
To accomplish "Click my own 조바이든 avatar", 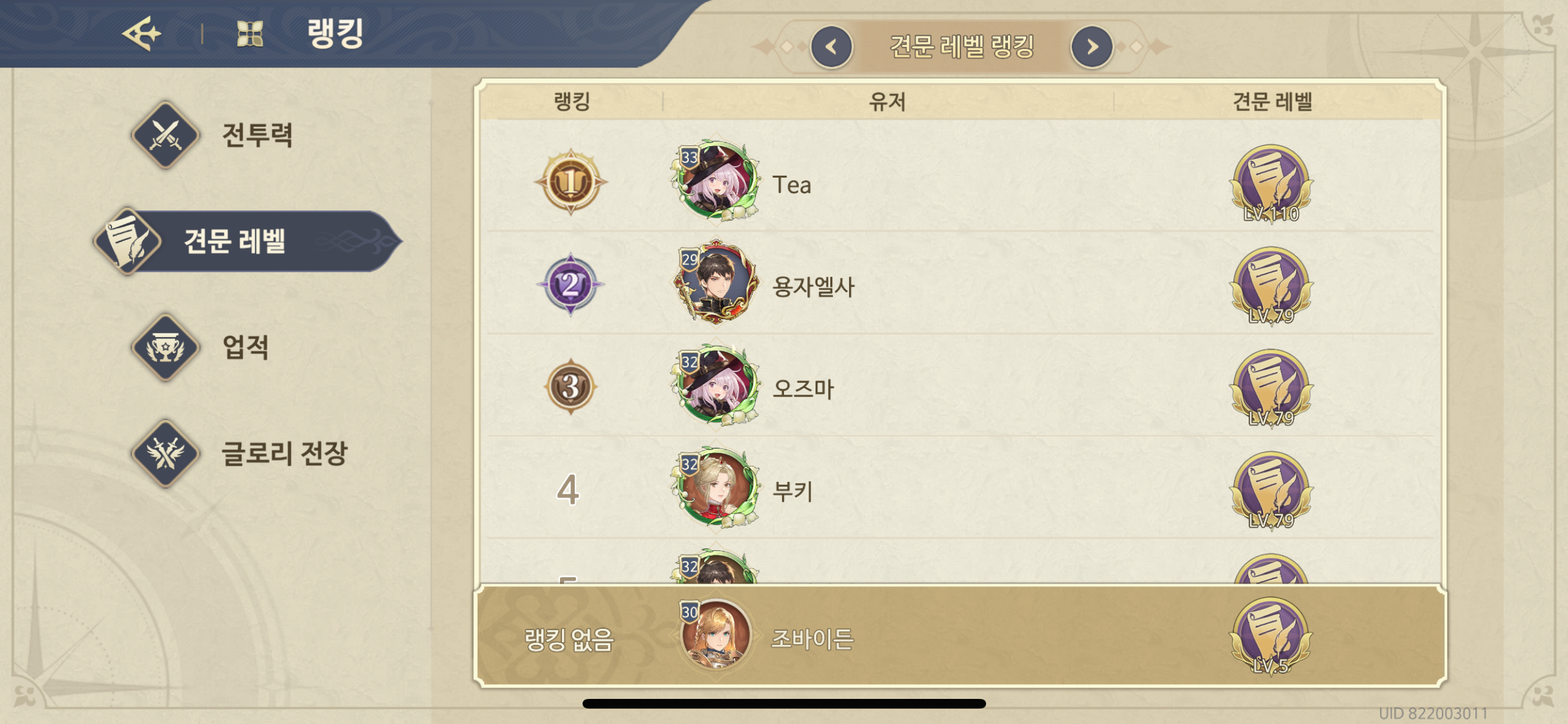I will [x=714, y=636].
